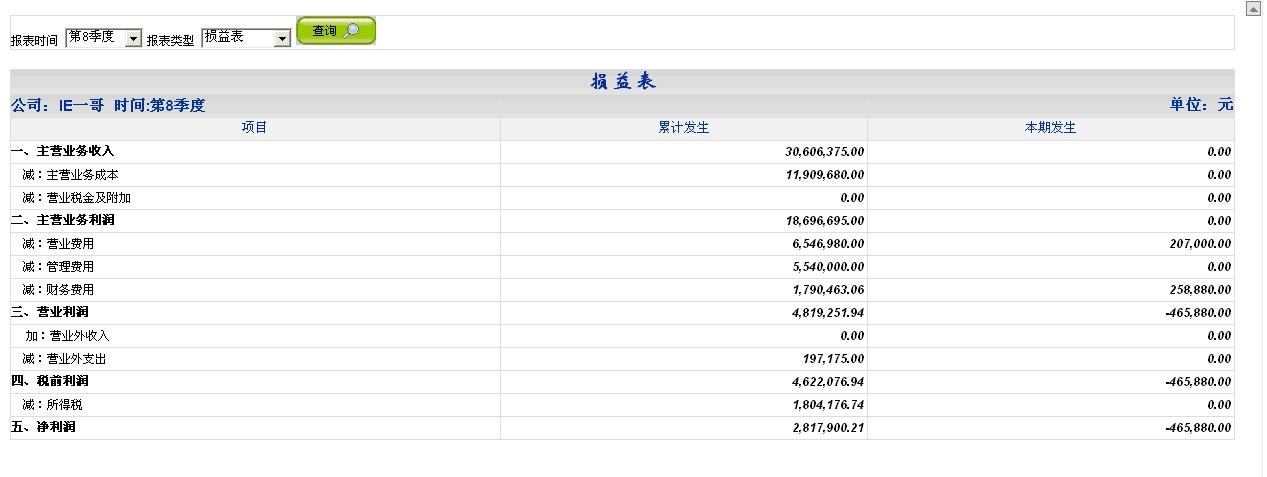
Task: Click value 6,546,980.00
Action: tap(829, 244)
